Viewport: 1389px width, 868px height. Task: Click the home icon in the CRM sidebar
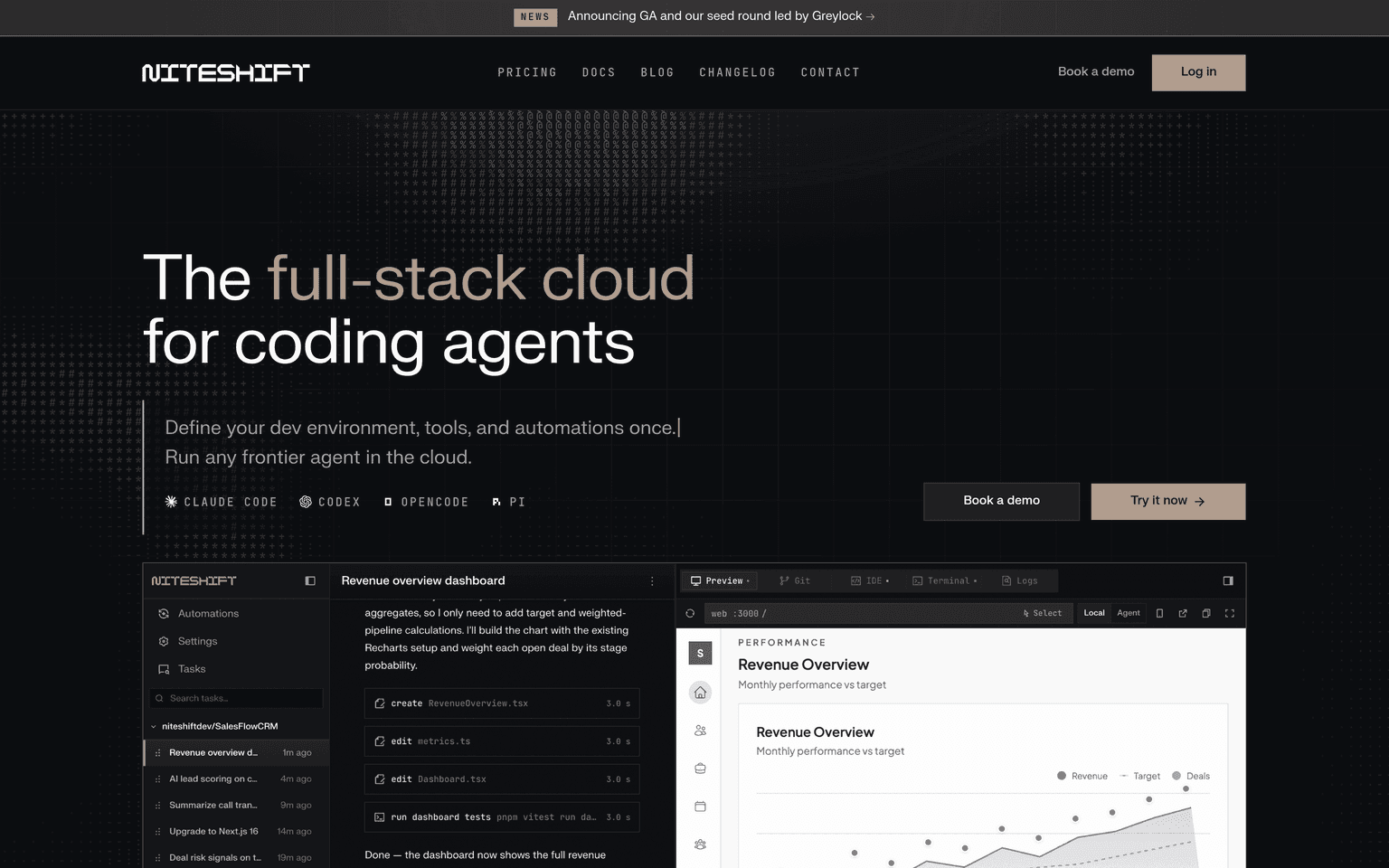(700, 693)
